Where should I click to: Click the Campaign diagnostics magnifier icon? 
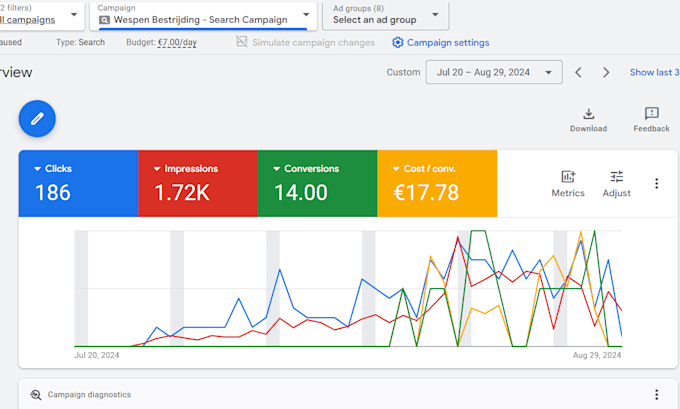point(36,395)
